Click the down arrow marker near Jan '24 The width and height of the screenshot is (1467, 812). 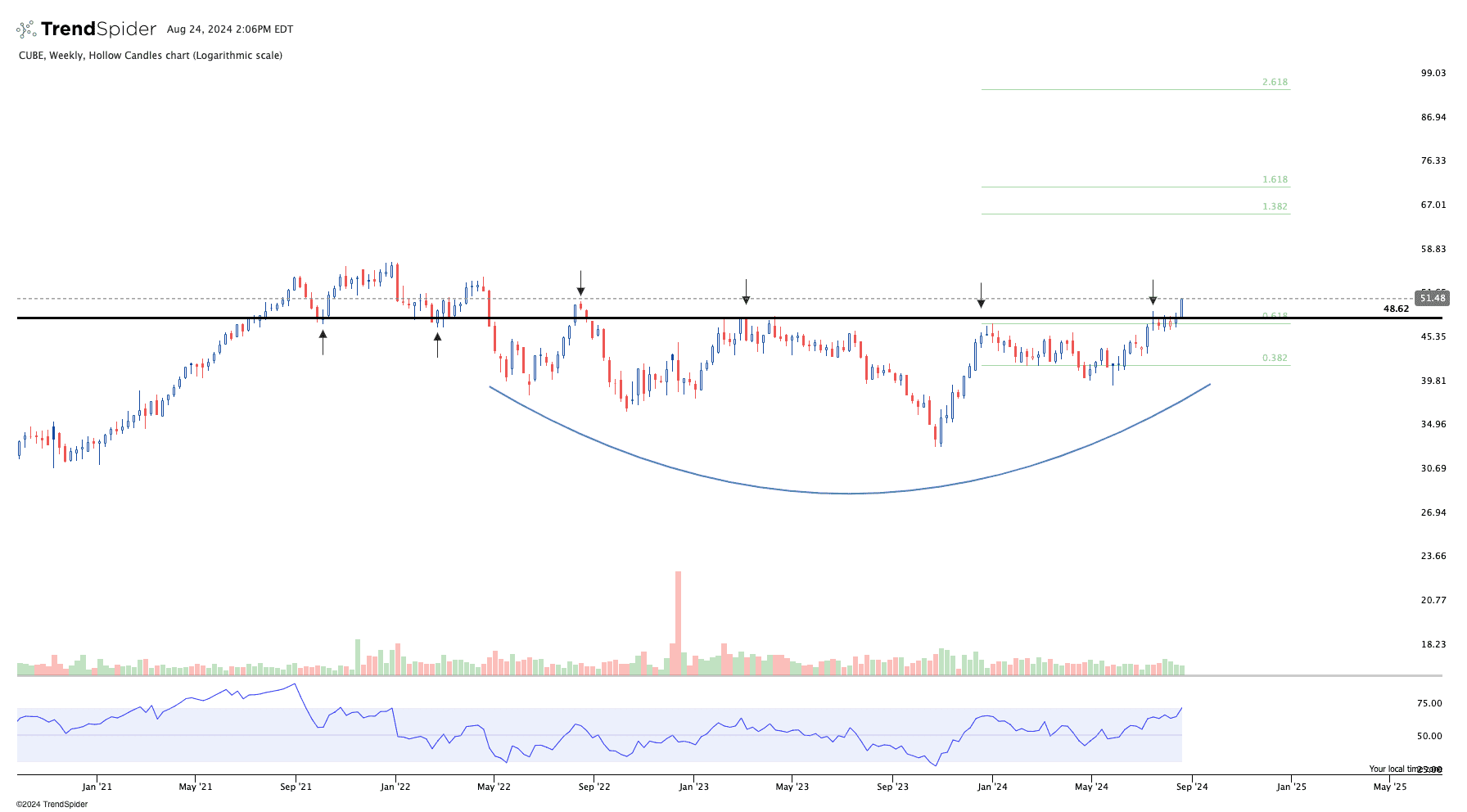pyautogui.click(x=981, y=295)
